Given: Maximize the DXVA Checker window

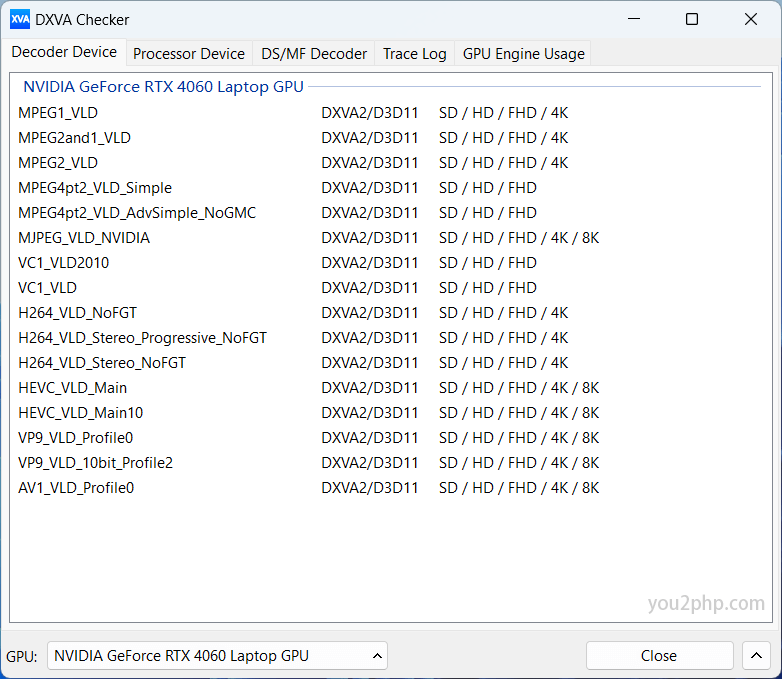Looking at the screenshot, I should coord(692,19).
